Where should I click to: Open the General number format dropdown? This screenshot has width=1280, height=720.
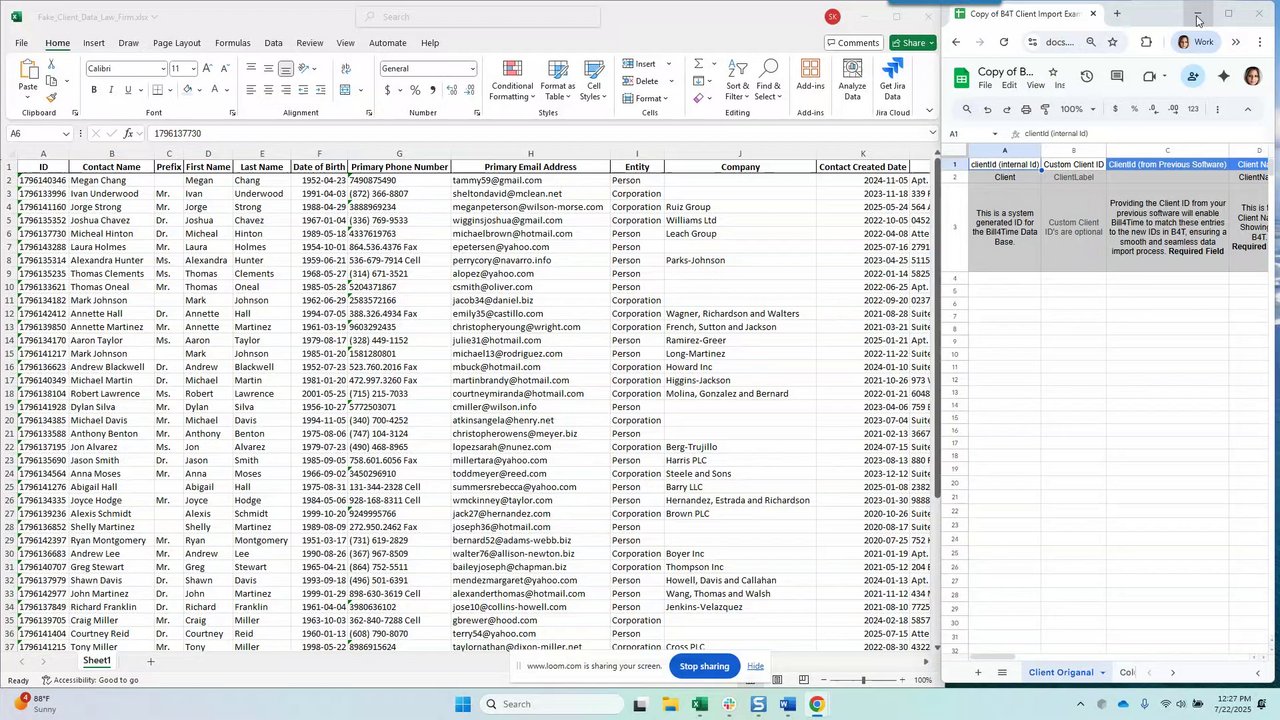pyautogui.click(x=472, y=69)
